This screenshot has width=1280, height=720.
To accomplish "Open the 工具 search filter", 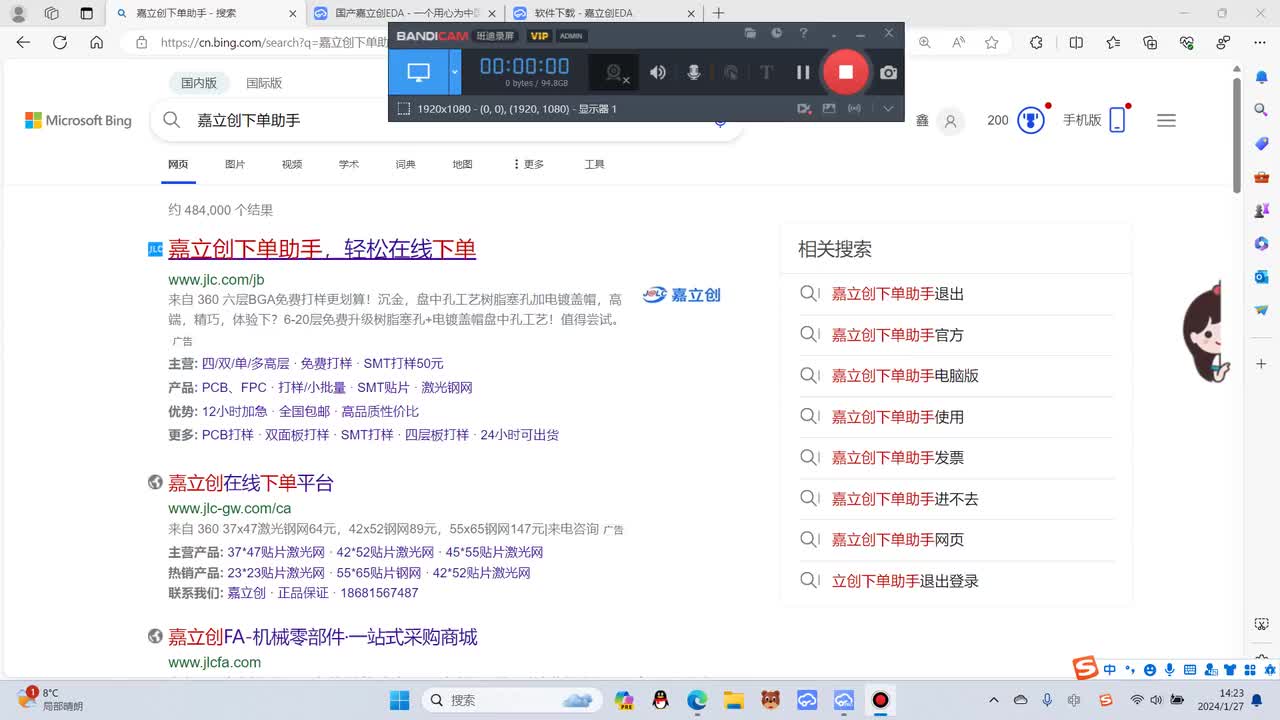I will click(x=595, y=164).
